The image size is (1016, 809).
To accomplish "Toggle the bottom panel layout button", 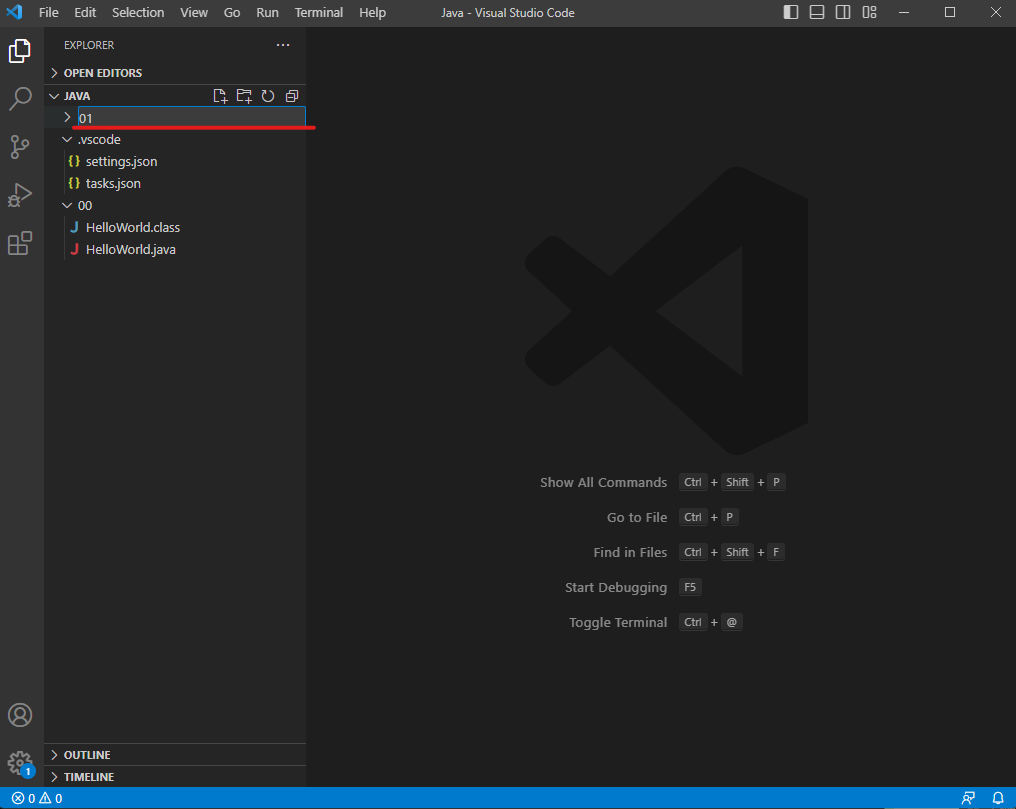I will [x=817, y=13].
